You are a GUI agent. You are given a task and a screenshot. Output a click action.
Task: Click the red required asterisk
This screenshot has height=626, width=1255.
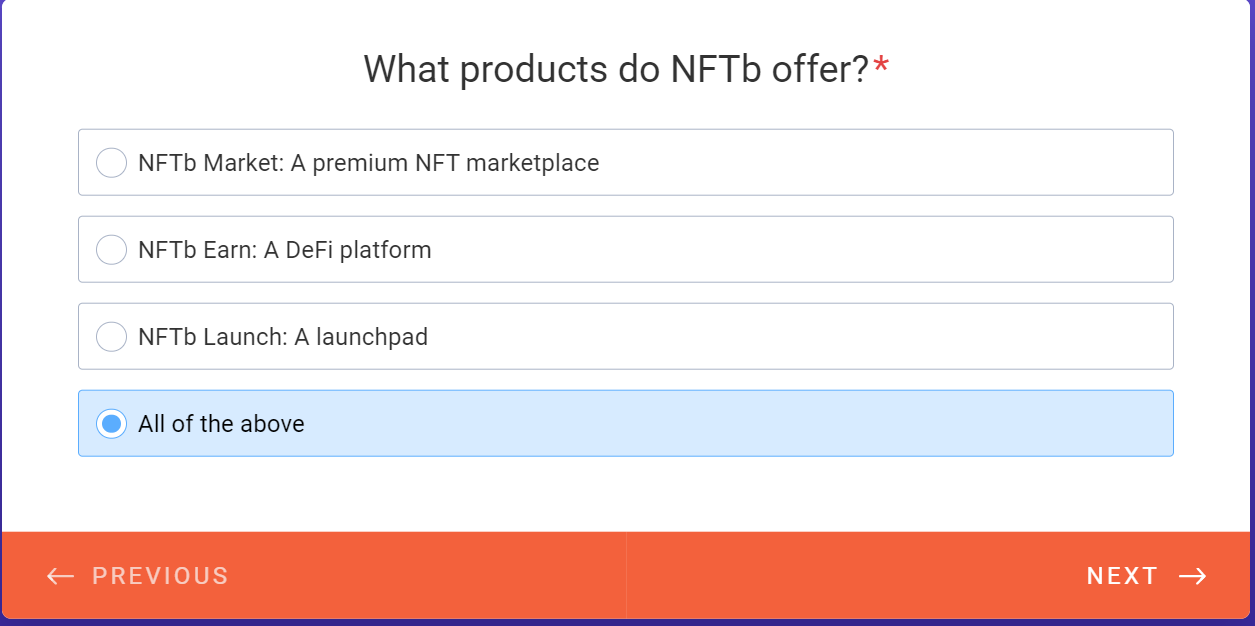(881, 68)
